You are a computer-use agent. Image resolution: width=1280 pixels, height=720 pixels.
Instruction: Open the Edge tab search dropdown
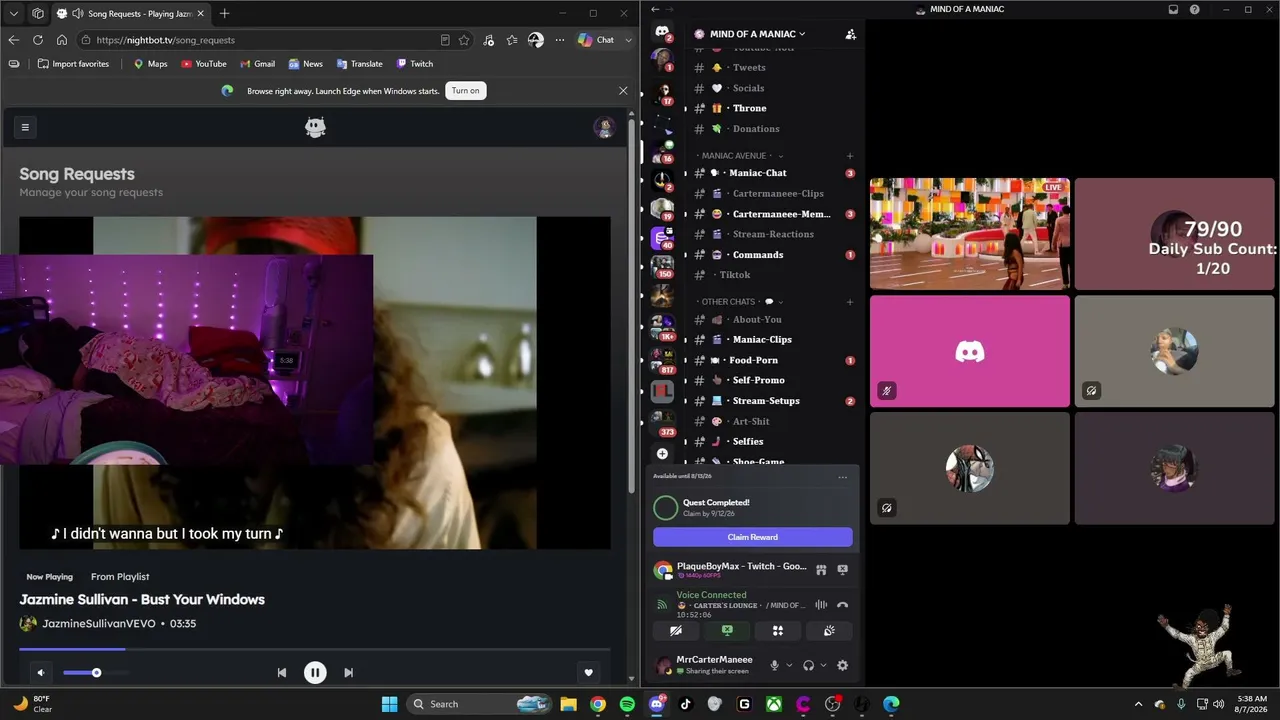coord(14,13)
